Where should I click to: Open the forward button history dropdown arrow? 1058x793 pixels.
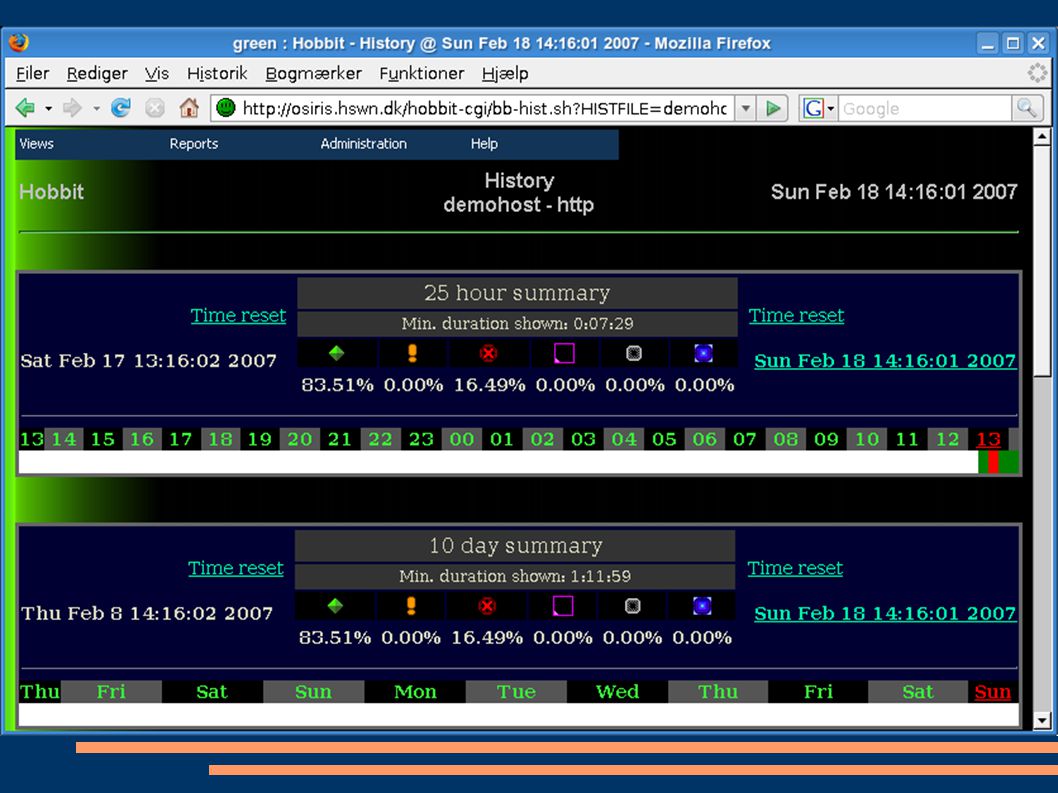(x=96, y=108)
